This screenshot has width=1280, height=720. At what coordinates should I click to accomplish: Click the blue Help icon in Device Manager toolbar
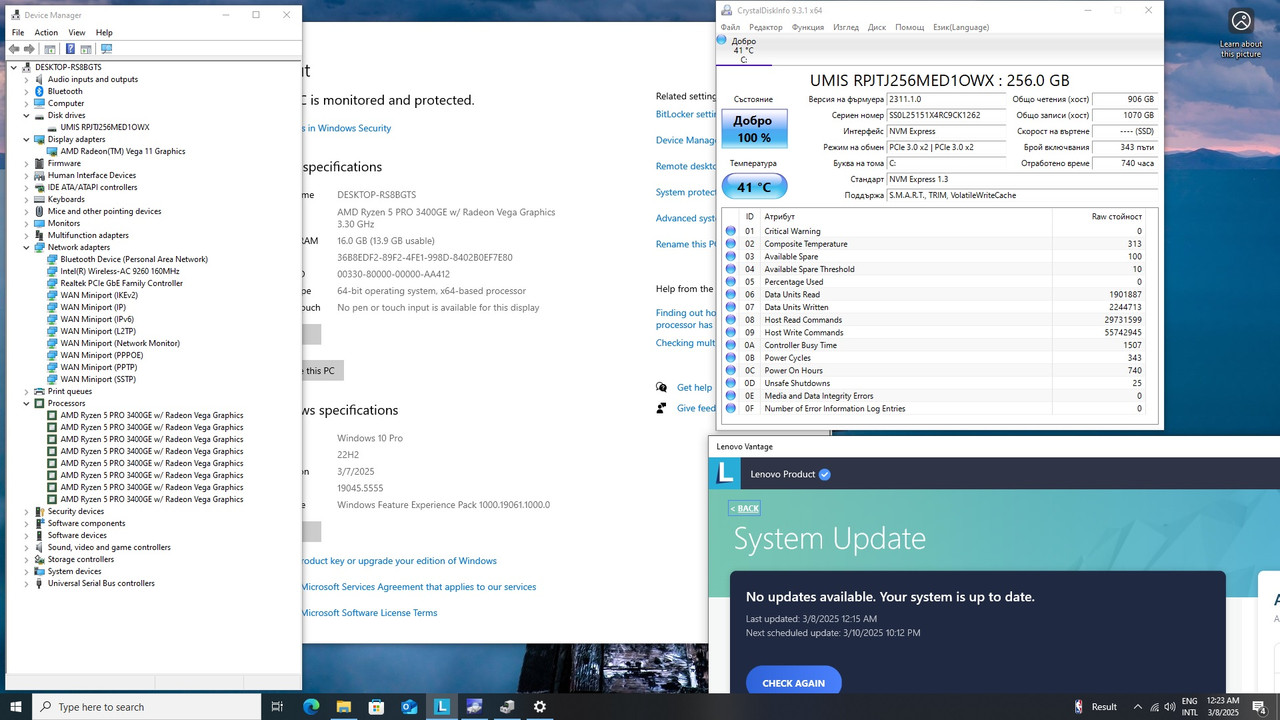tap(70, 49)
